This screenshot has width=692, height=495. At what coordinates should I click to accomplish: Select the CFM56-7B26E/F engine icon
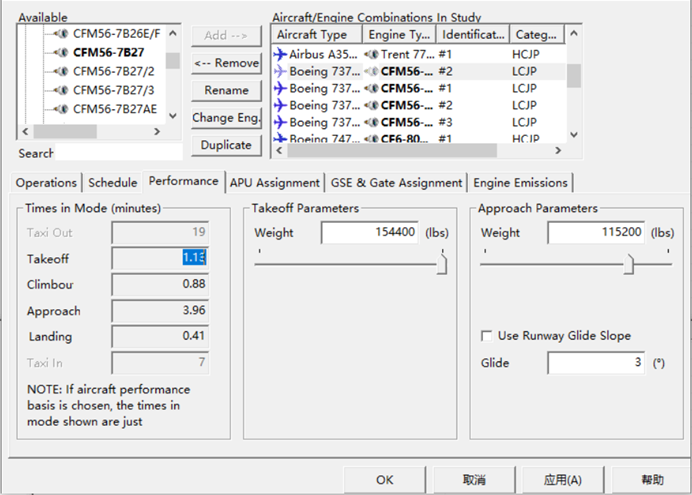coord(61,34)
